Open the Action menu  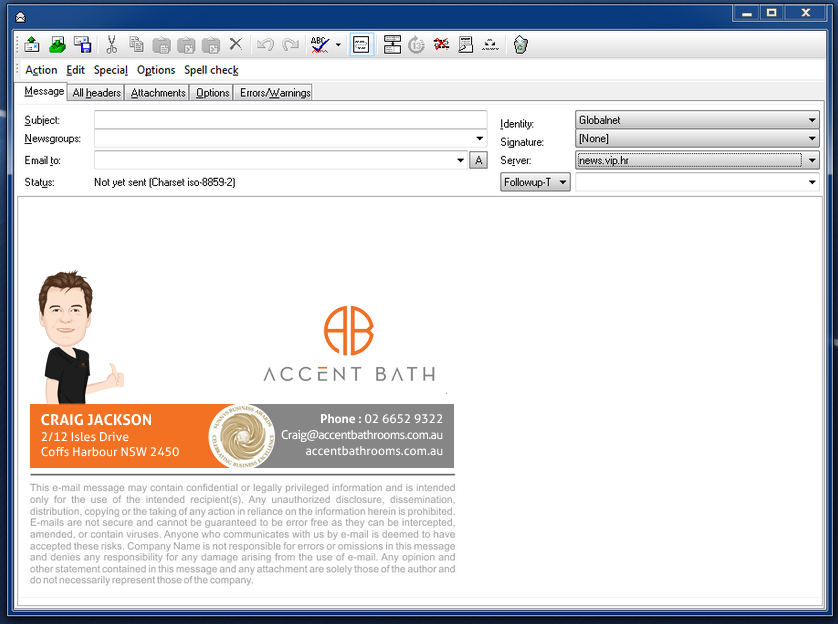tap(41, 70)
